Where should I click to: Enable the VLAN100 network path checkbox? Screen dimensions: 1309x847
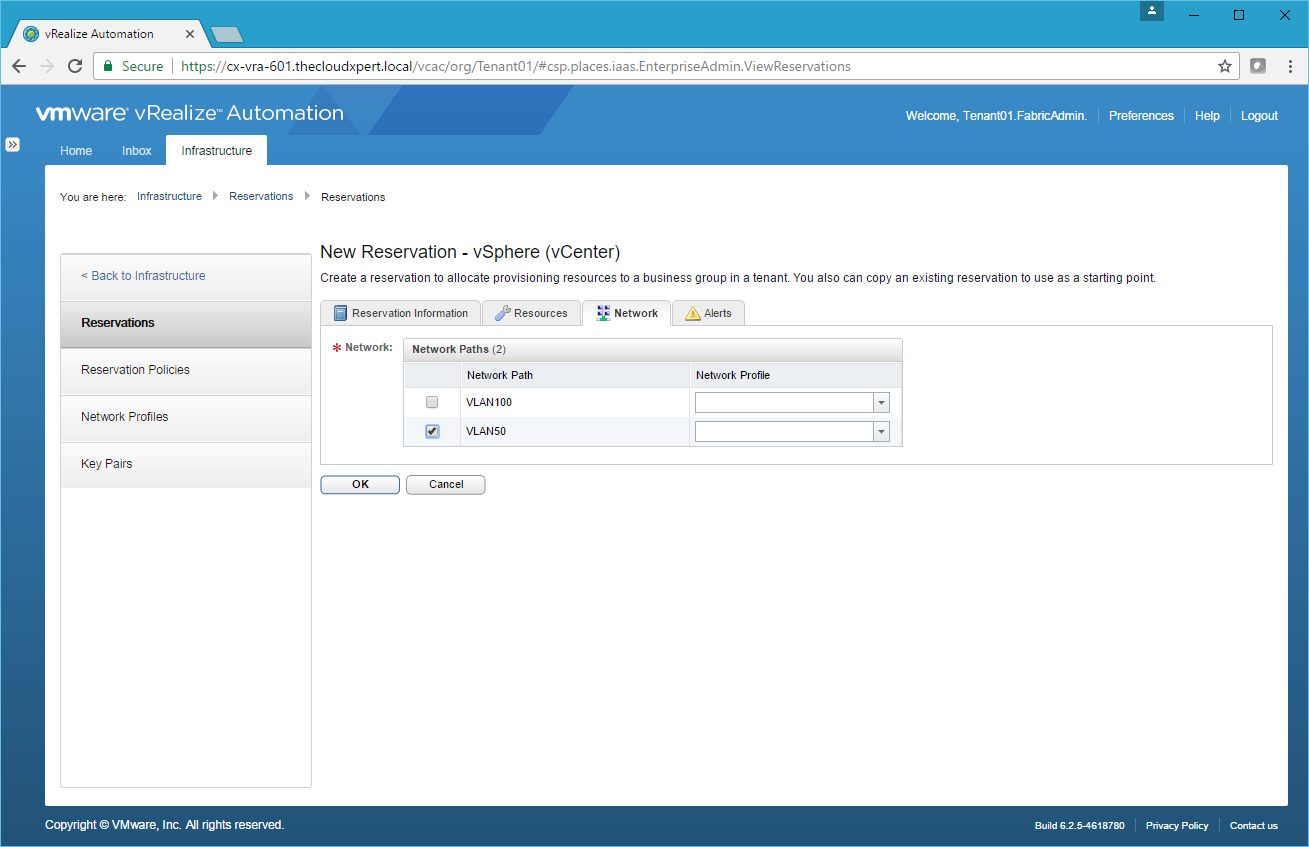[432, 402]
